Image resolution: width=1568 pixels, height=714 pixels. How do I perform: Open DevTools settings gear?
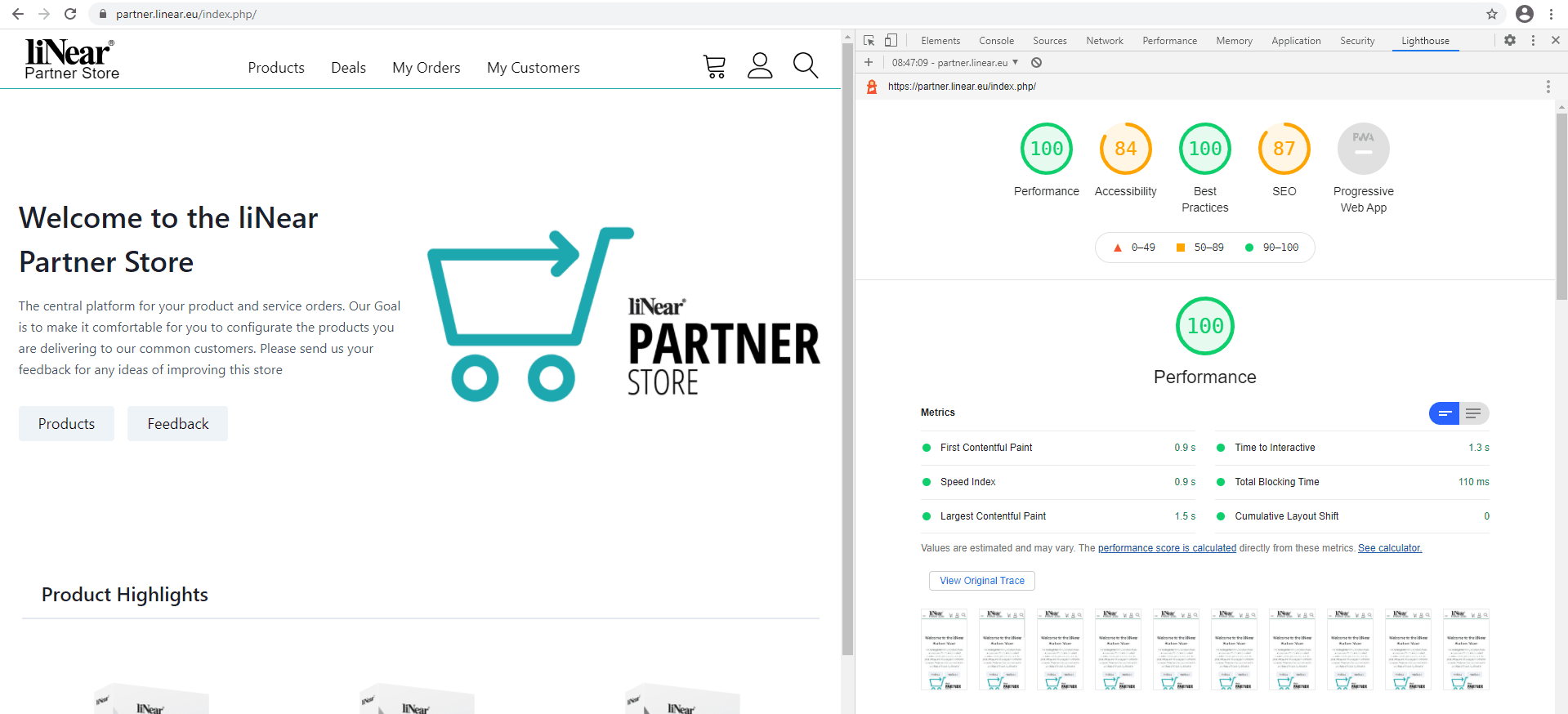(x=1510, y=40)
